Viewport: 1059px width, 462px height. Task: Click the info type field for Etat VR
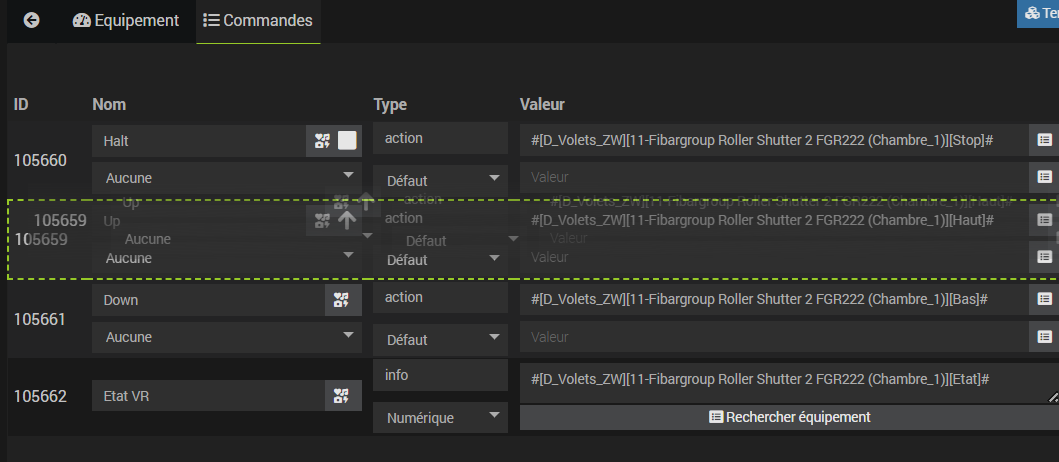(x=440, y=375)
